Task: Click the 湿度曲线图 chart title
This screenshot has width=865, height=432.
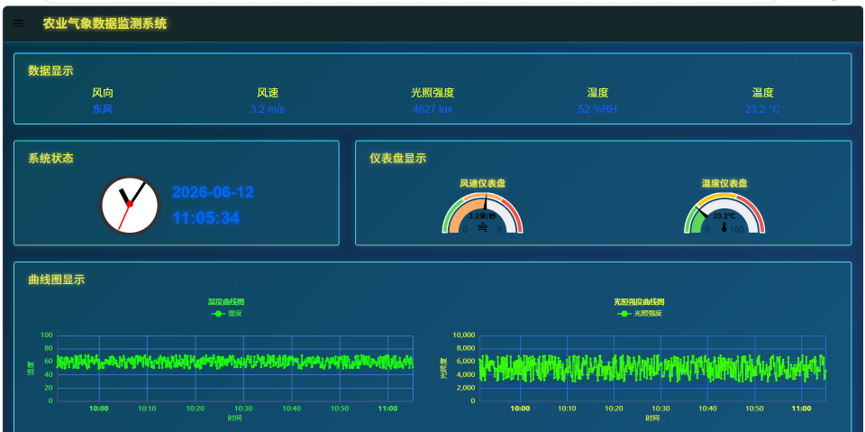Action: pos(226,302)
